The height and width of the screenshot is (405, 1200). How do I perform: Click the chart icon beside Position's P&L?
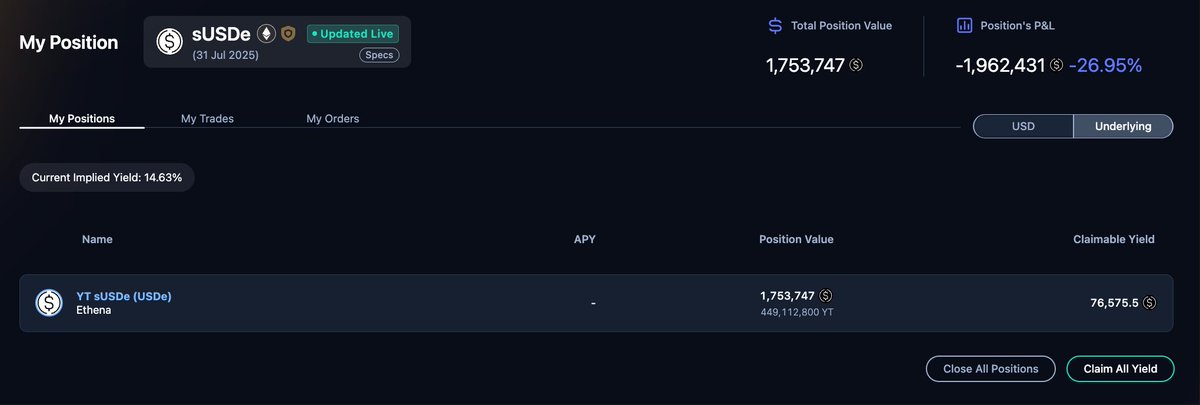(965, 25)
